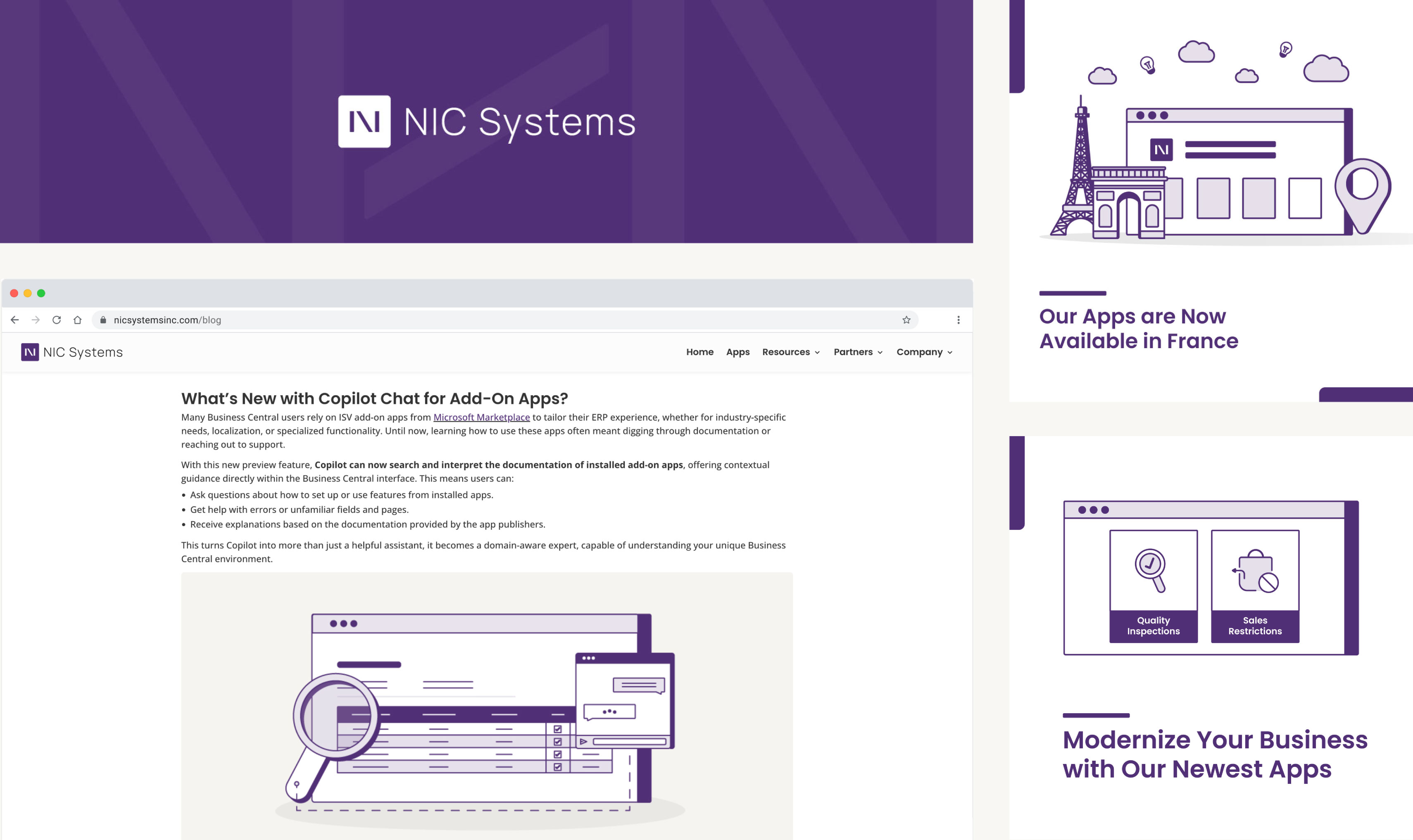1413x840 pixels.
Task: Click the green maximize window dot
Action: click(41, 293)
